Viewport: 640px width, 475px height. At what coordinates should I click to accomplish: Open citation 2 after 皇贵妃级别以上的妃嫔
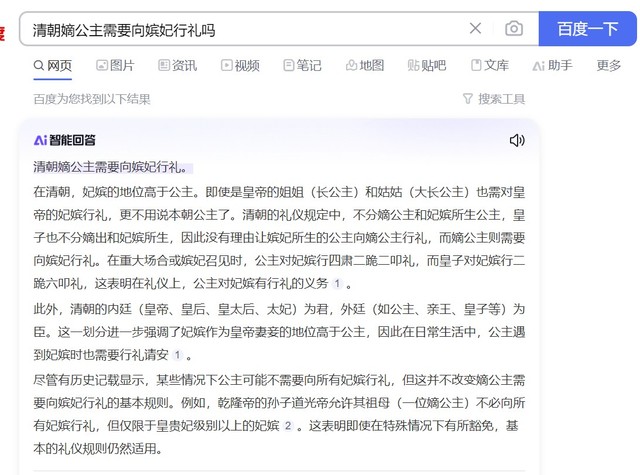point(288,426)
